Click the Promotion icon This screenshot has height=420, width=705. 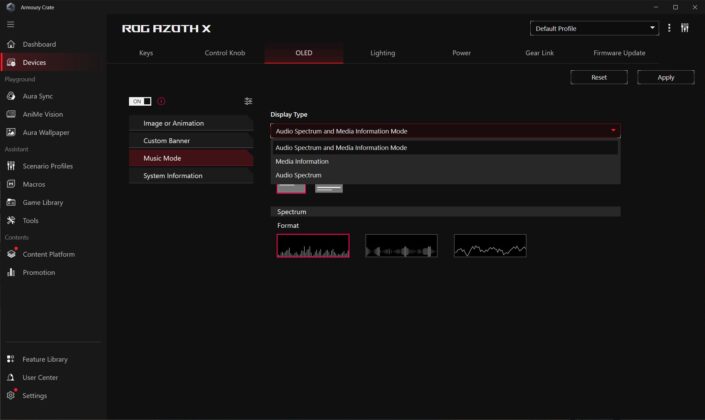point(11,272)
